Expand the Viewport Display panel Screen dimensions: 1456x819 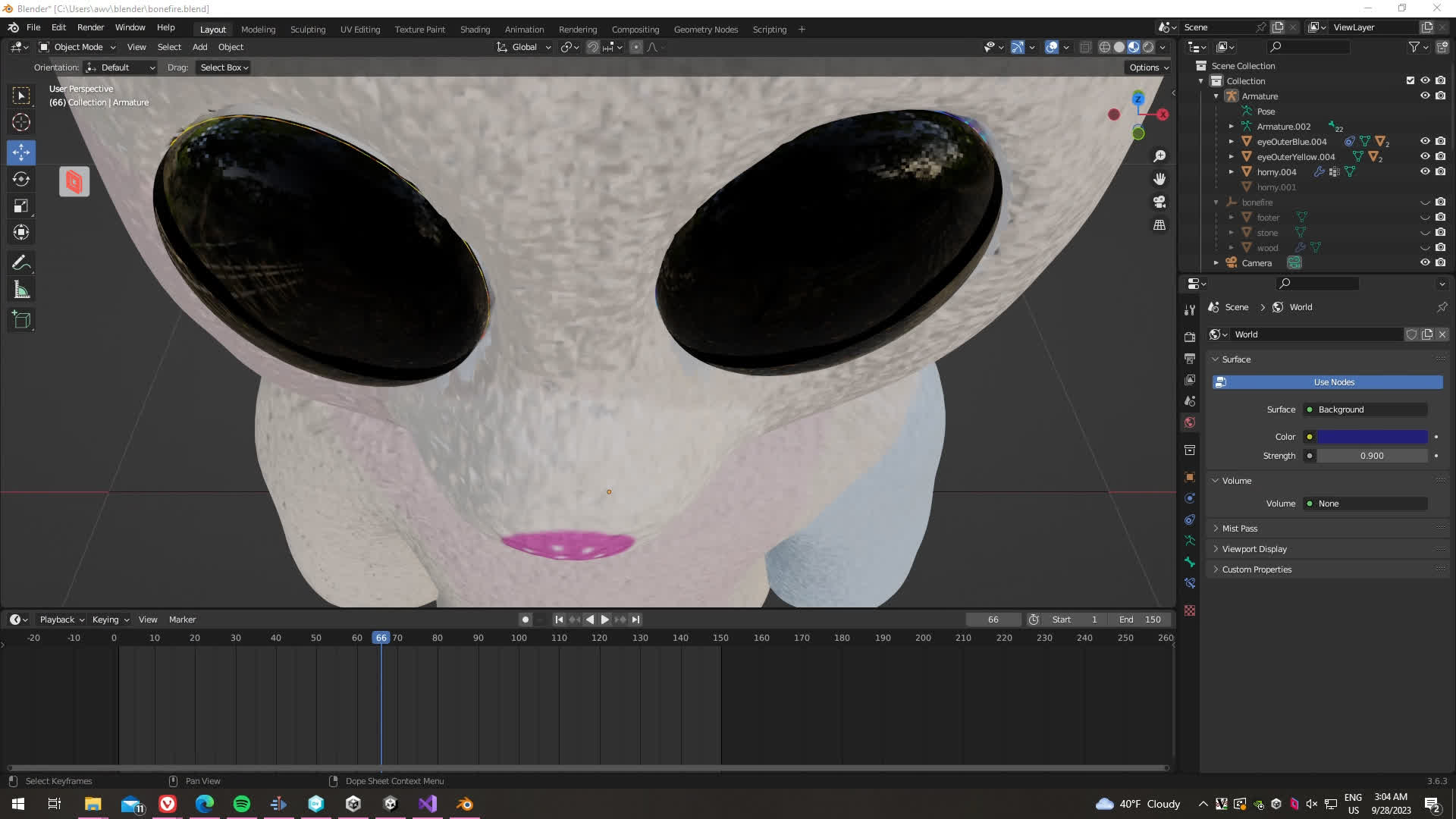(x=1254, y=549)
